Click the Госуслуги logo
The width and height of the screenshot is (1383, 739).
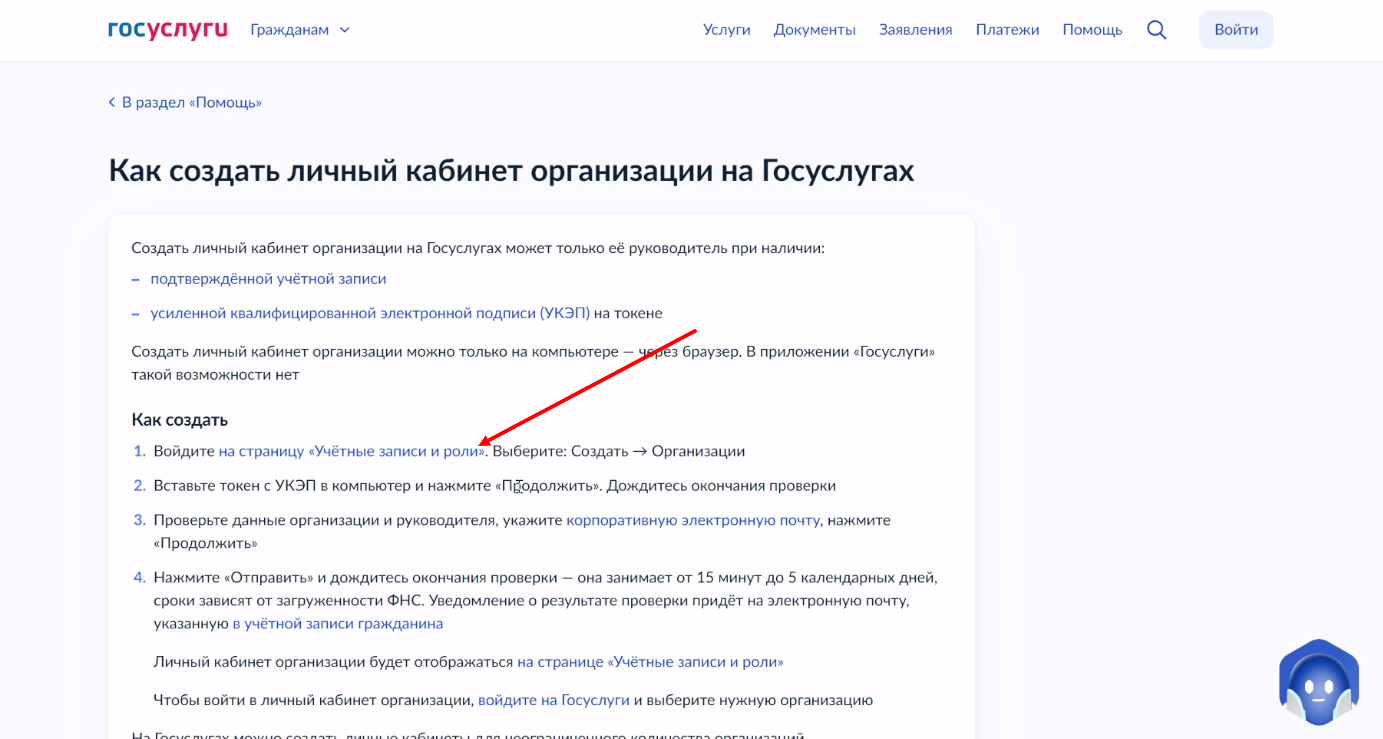tap(168, 29)
